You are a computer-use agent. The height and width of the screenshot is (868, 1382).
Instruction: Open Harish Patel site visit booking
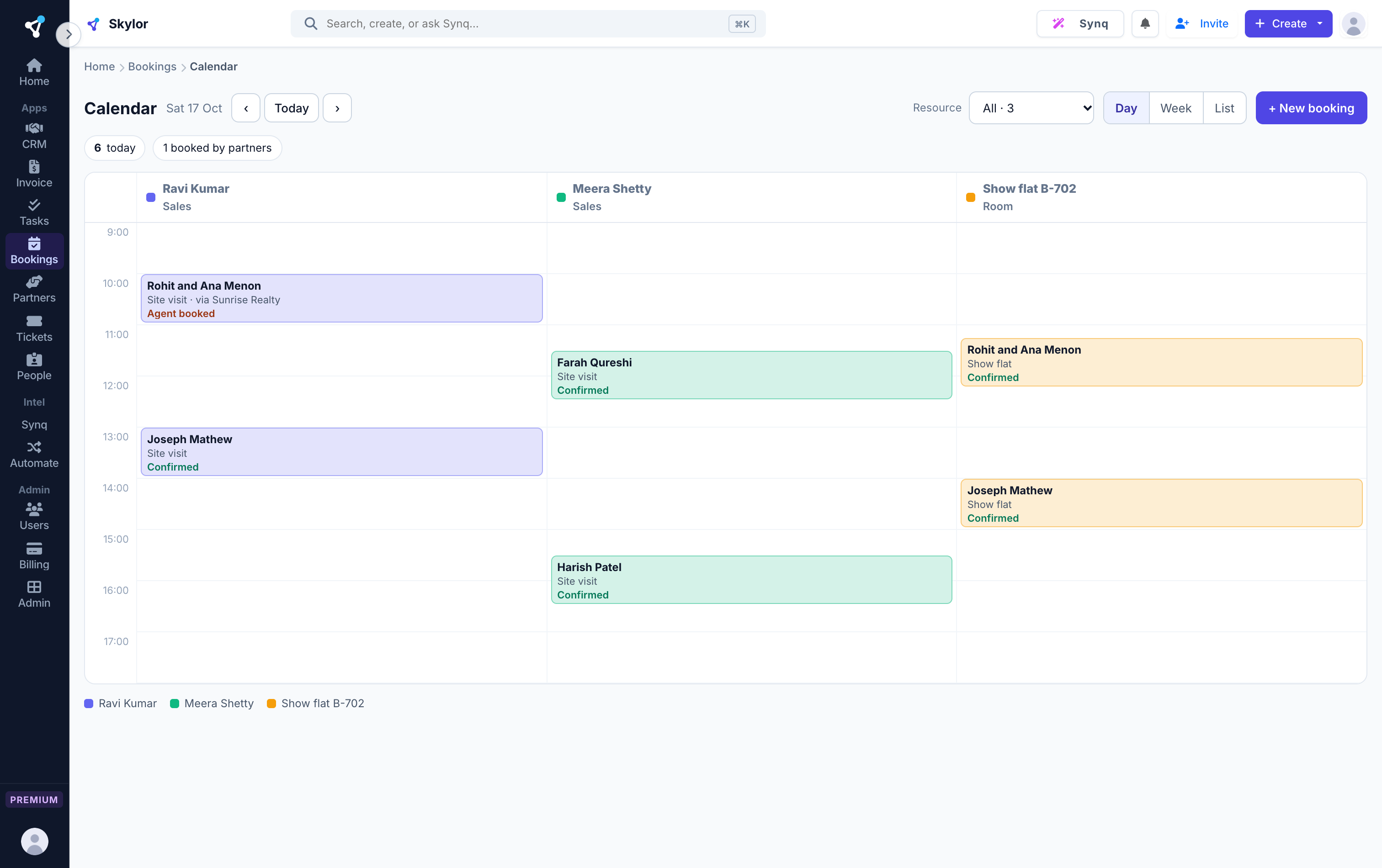(751, 579)
